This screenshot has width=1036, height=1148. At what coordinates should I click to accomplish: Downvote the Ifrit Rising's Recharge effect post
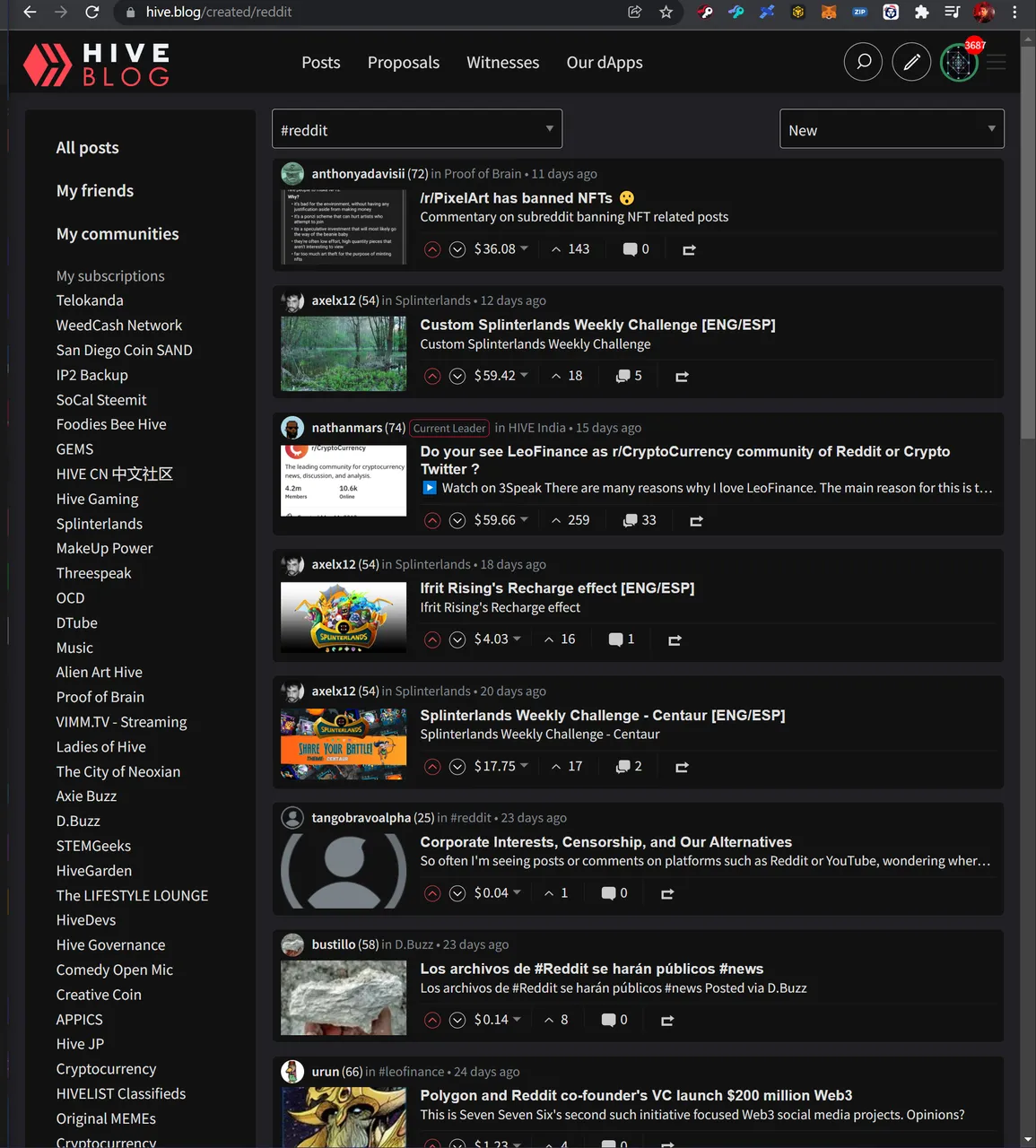click(457, 639)
